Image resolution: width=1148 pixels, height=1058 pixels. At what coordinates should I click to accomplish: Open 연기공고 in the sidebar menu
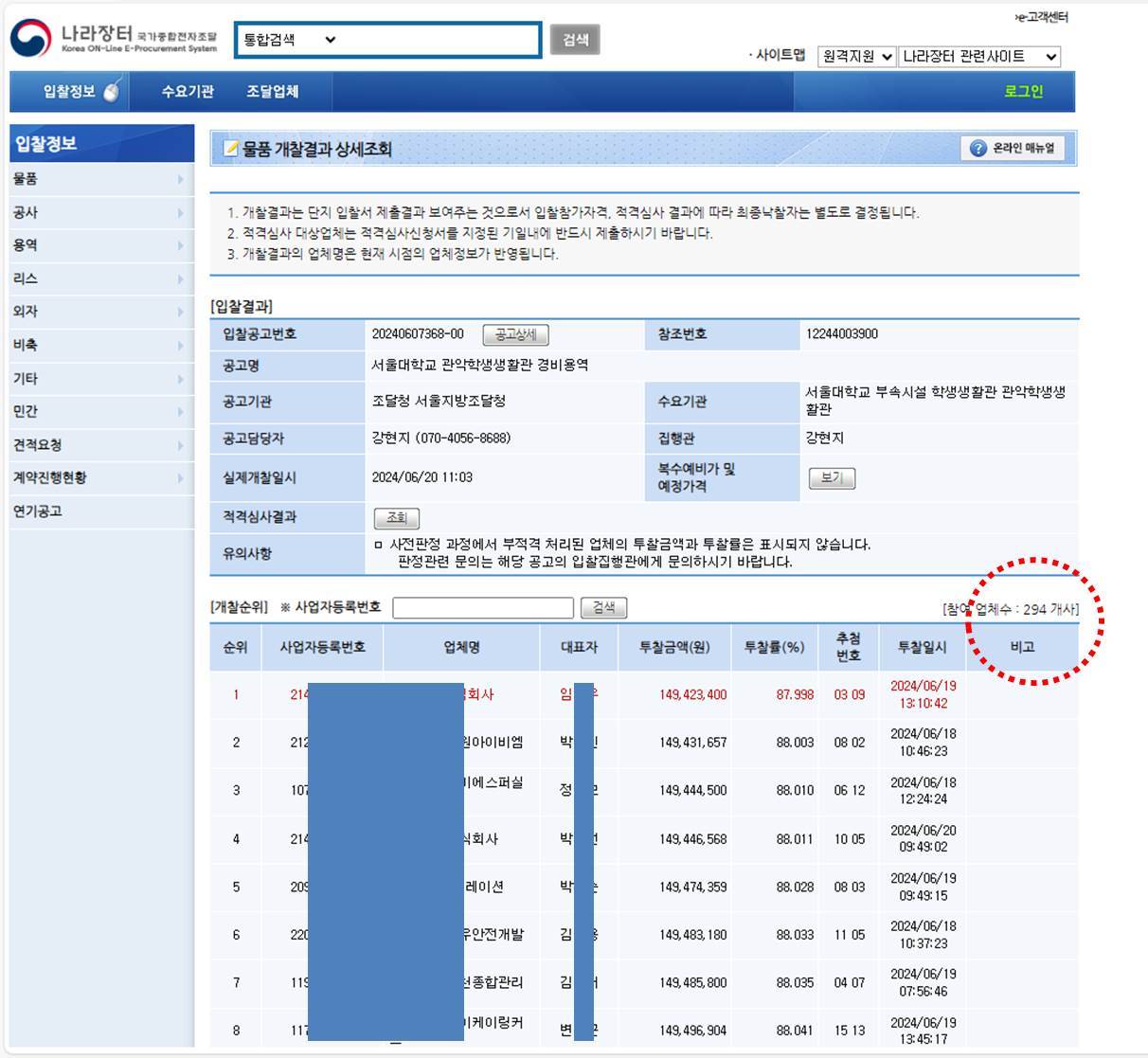tap(38, 511)
